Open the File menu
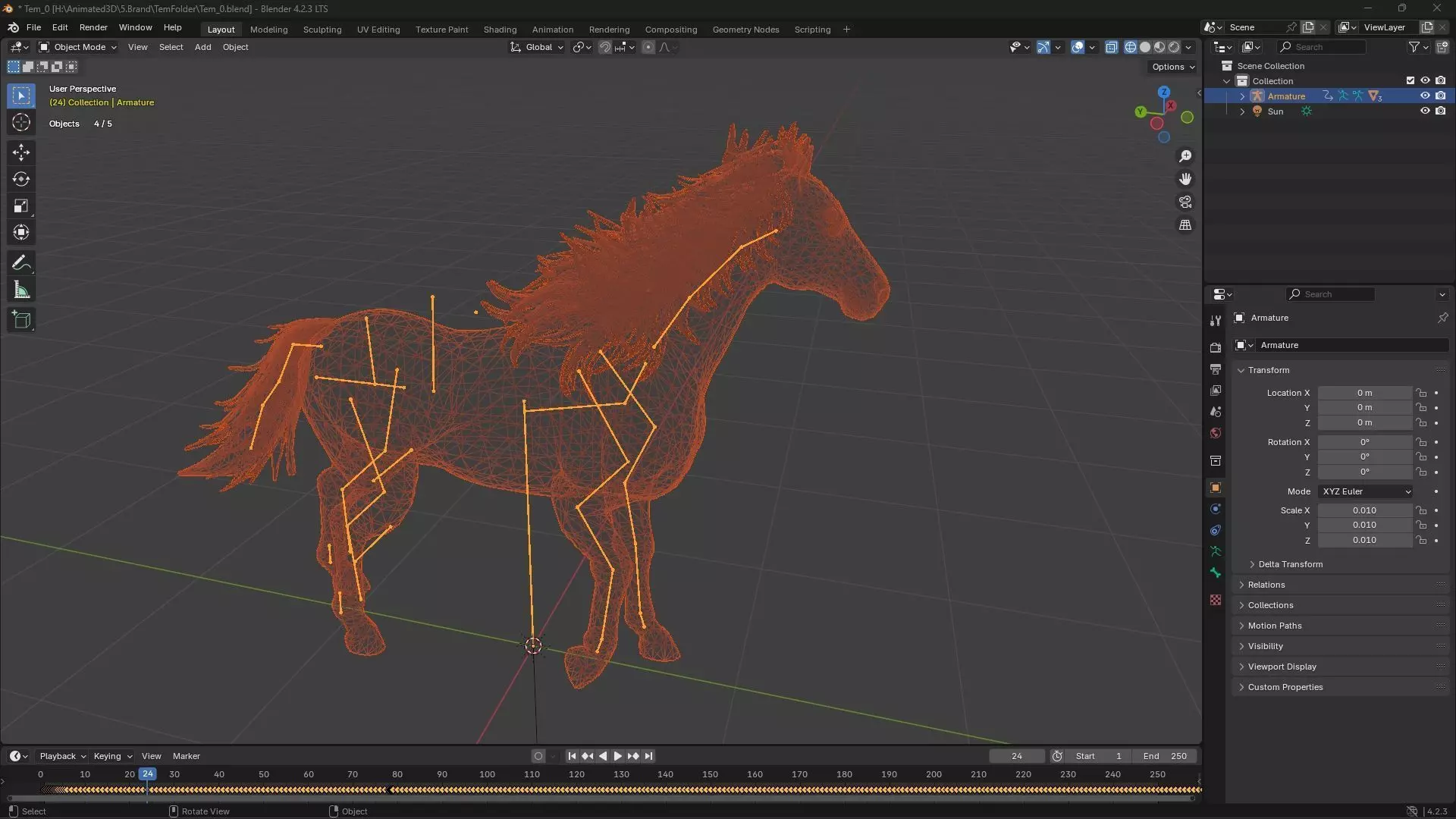 [33, 27]
